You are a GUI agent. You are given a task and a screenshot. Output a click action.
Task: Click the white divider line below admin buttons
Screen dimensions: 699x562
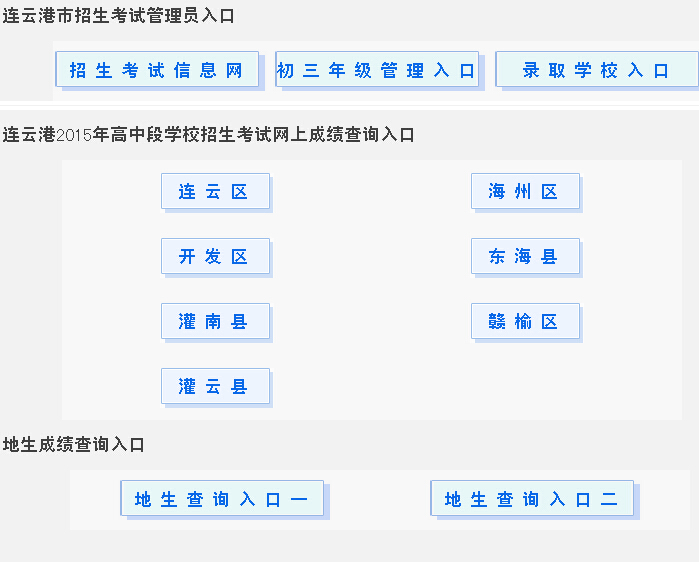coord(350,105)
